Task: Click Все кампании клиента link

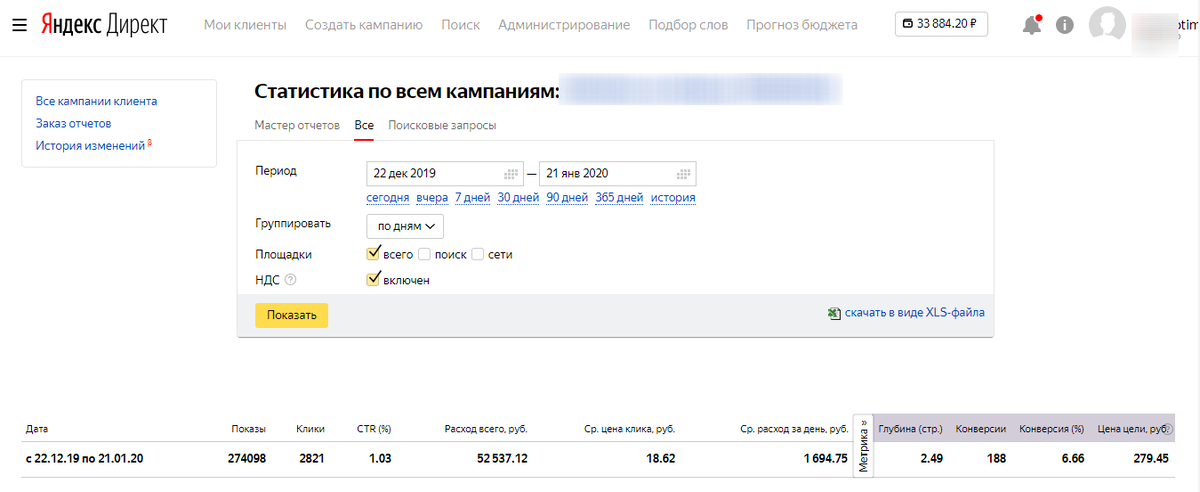Action: pos(96,101)
